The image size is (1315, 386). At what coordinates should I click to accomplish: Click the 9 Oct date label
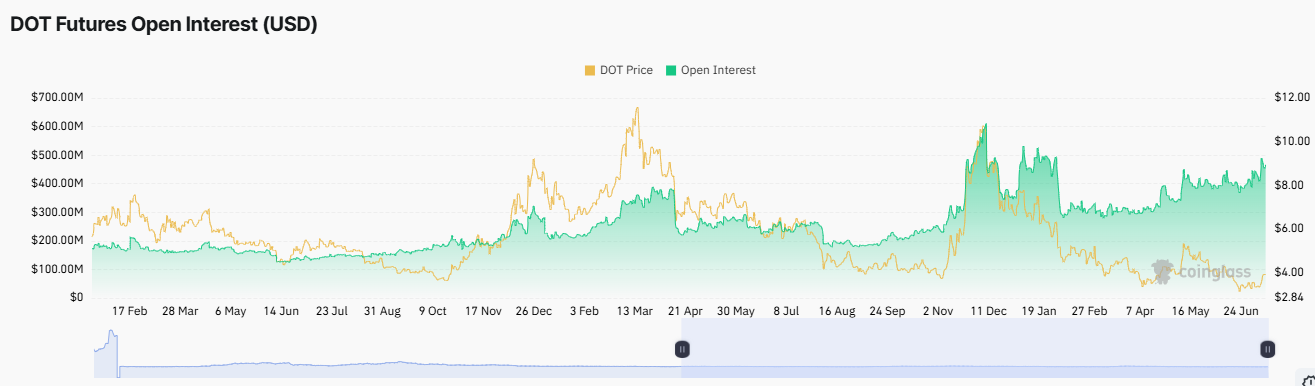(433, 312)
